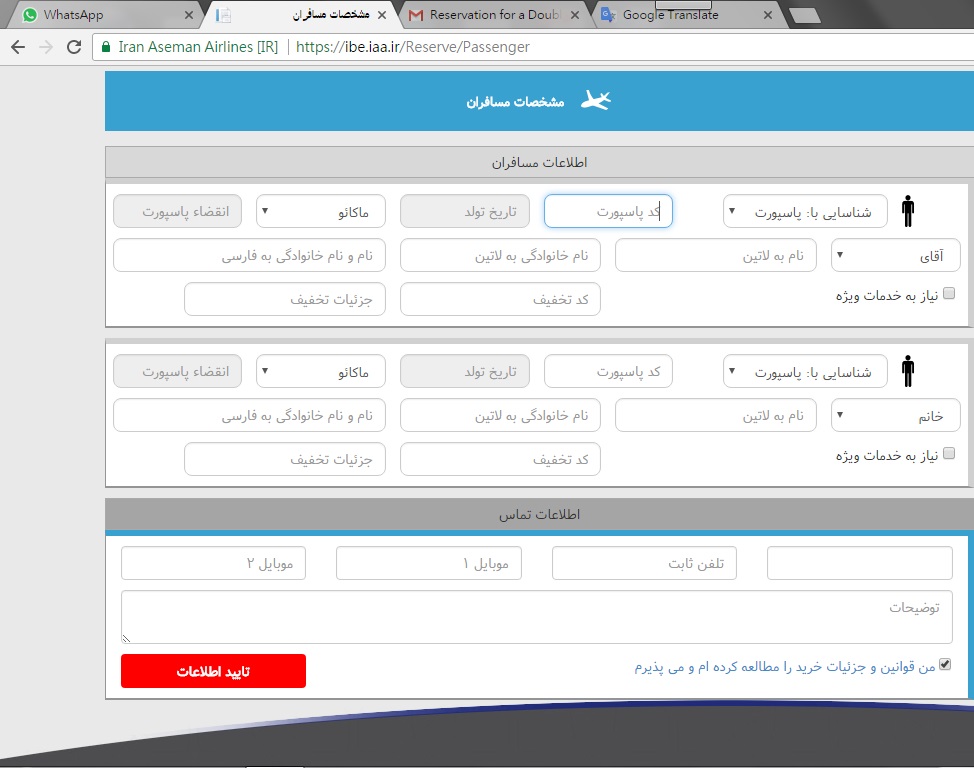The width and height of the screenshot is (974, 768).
Task: Click the red تایید اطلاعات button
Action: click(x=213, y=671)
